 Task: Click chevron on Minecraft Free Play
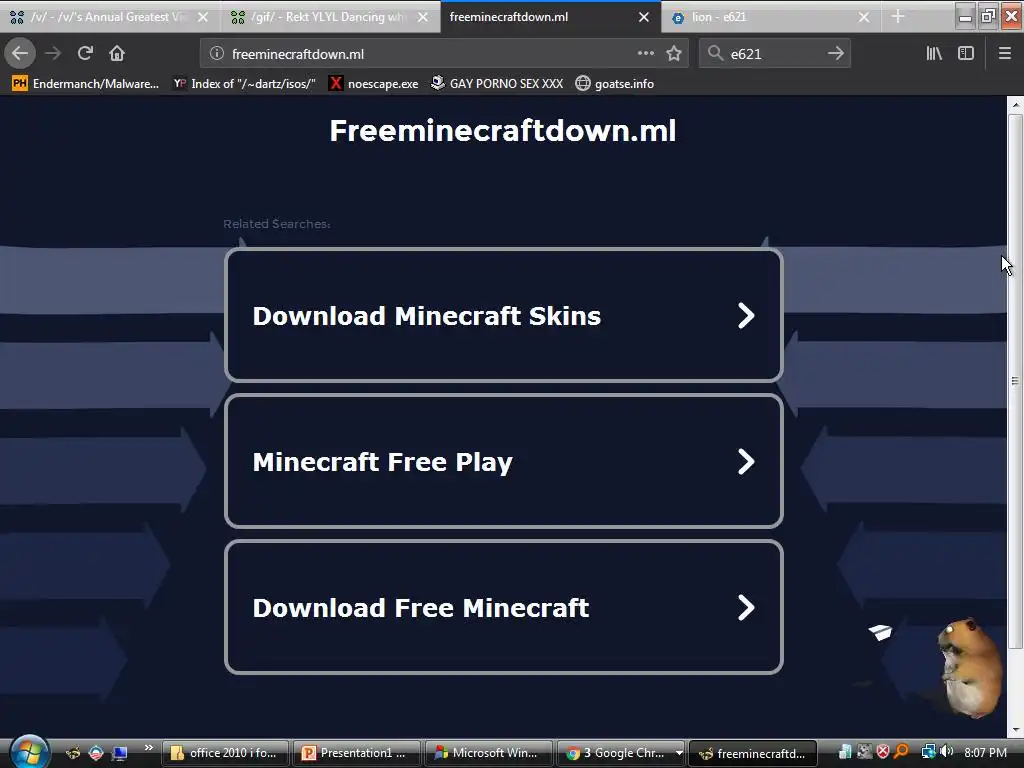tap(746, 462)
